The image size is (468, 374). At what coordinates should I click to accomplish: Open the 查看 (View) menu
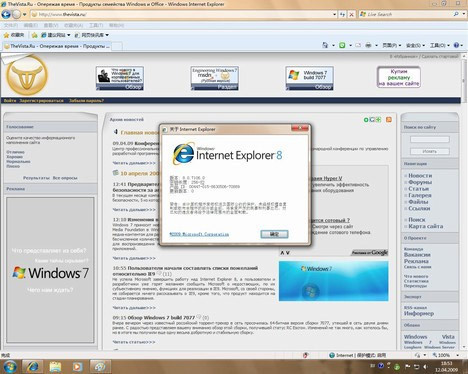pos(51,25)
